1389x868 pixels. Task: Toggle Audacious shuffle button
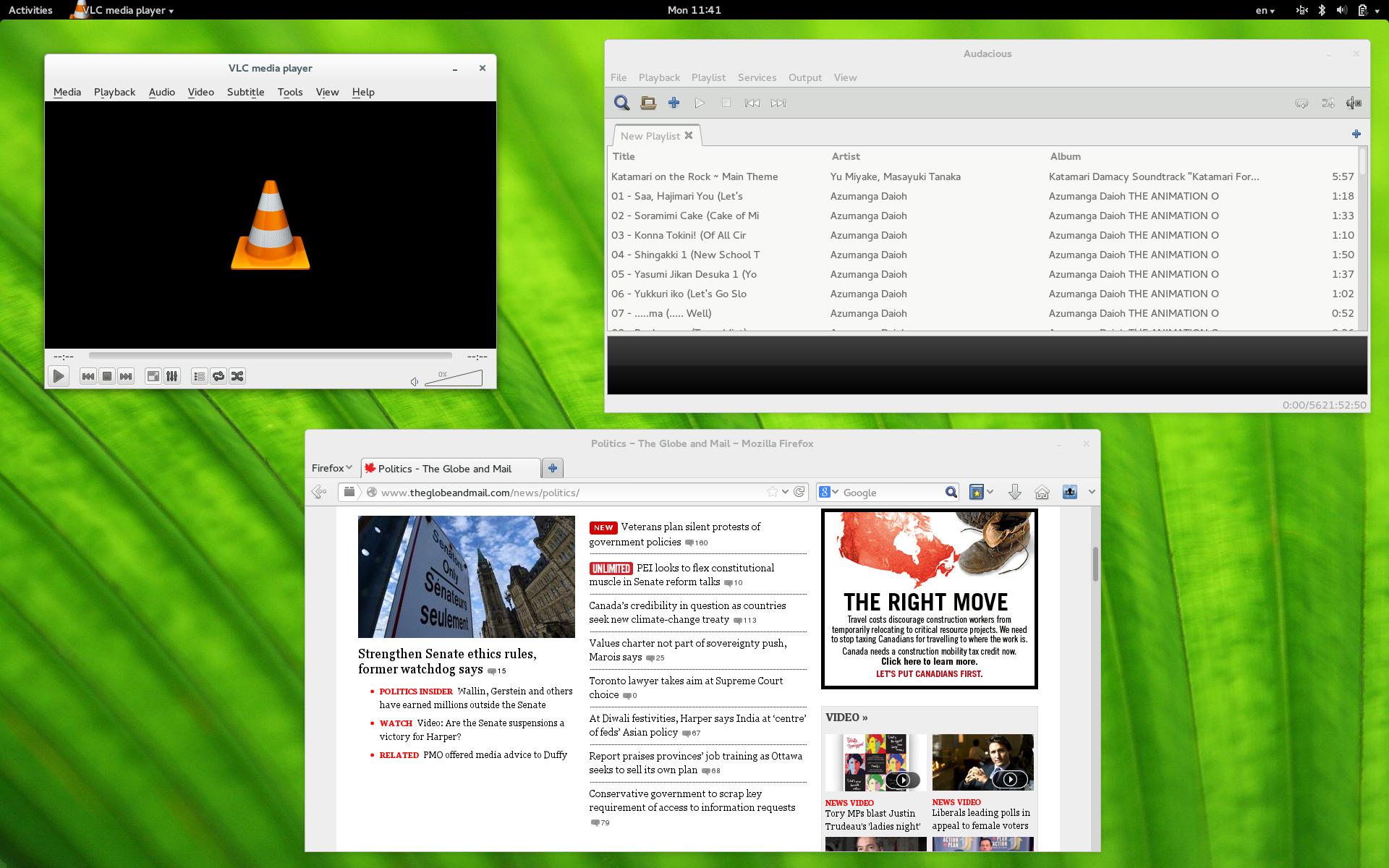tap(1328, 103)
